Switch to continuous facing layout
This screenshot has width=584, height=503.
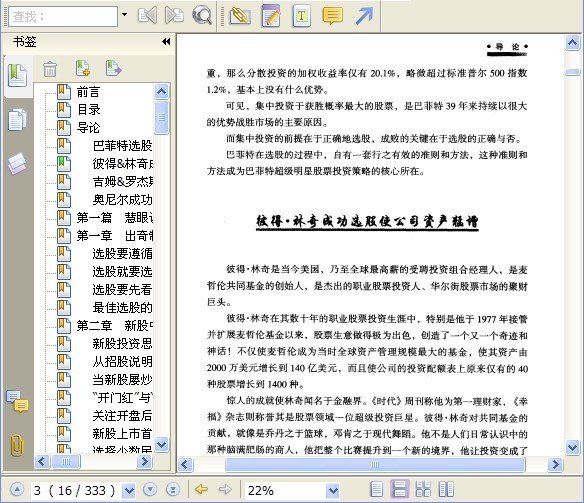click(423, 489)
